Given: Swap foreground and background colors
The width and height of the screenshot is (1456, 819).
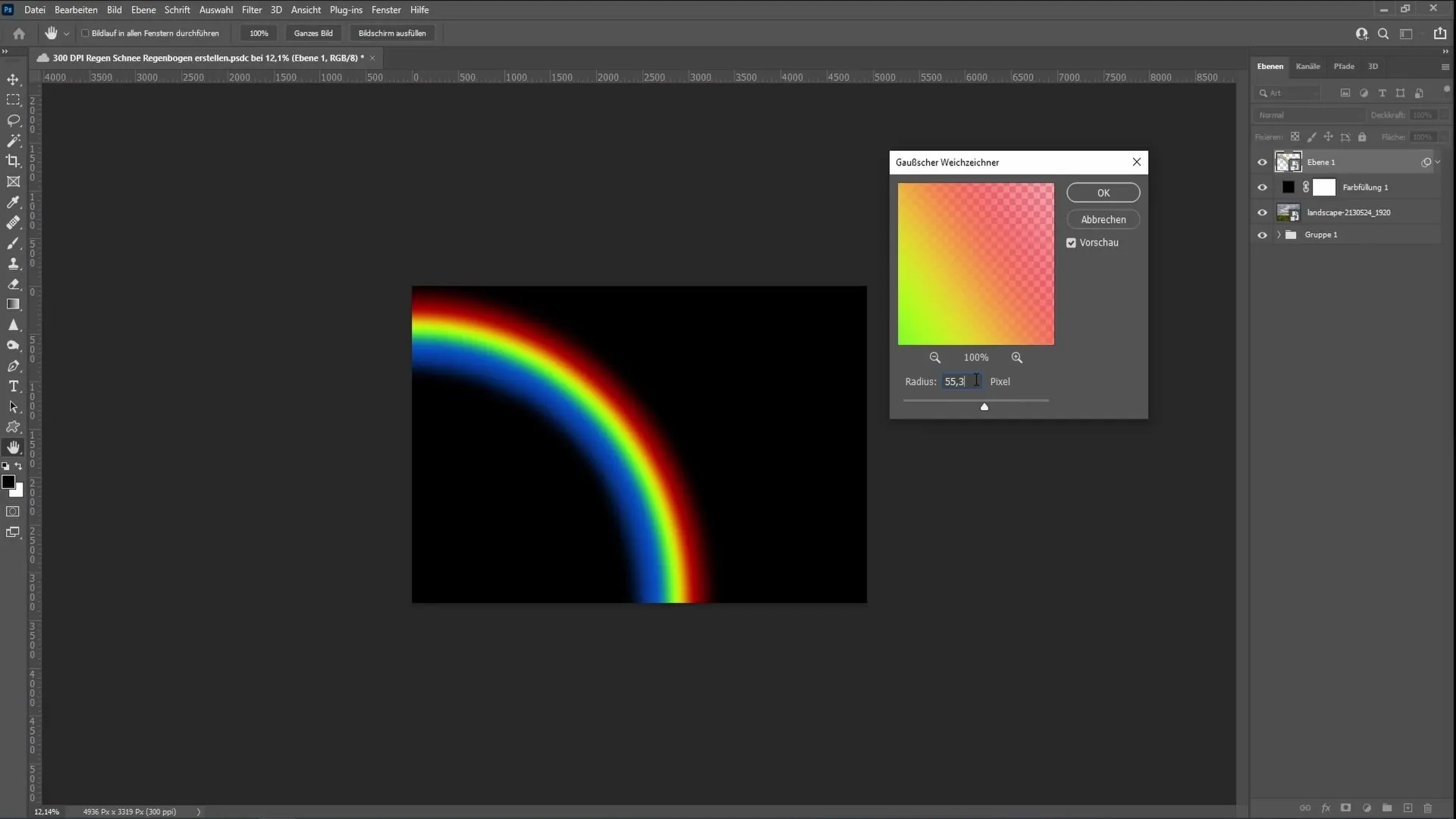Looking at the screenshot, I should tap(19, 466).
